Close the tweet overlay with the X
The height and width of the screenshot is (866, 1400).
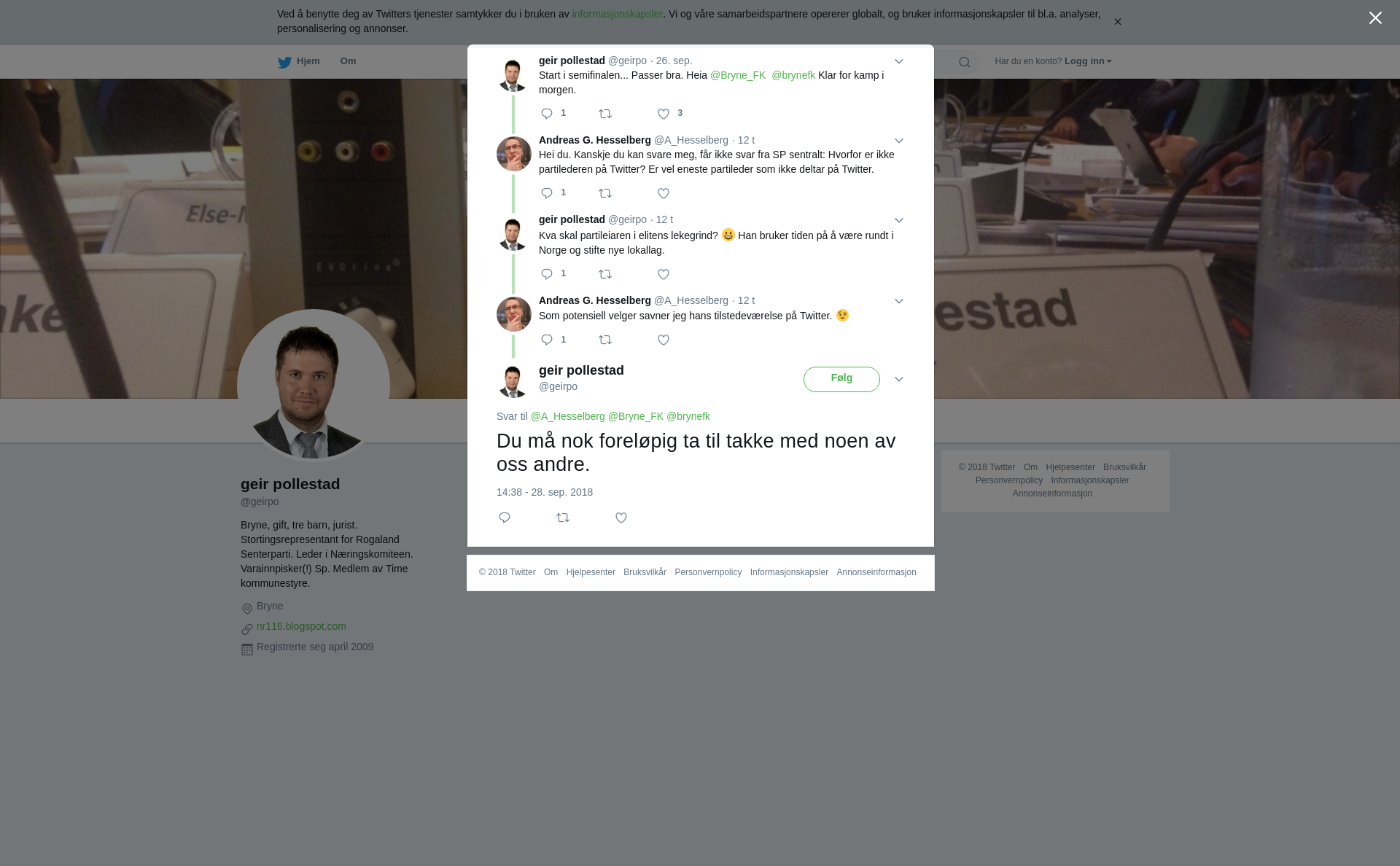[x=1375, y=18]
